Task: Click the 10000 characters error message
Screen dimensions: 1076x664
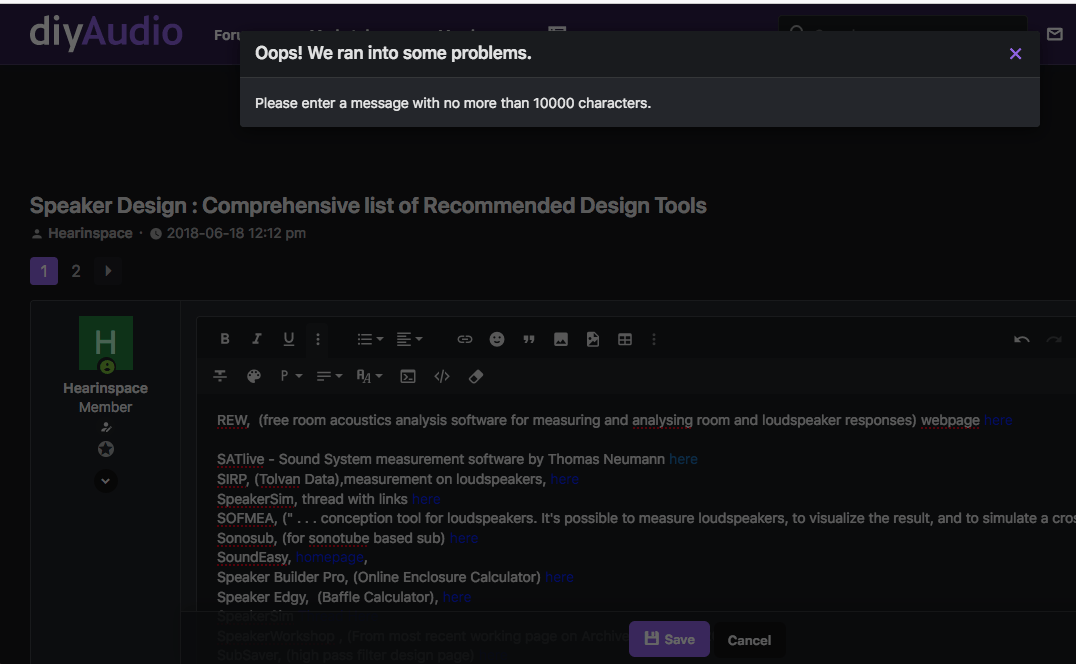Action: (x=453, y=103)
